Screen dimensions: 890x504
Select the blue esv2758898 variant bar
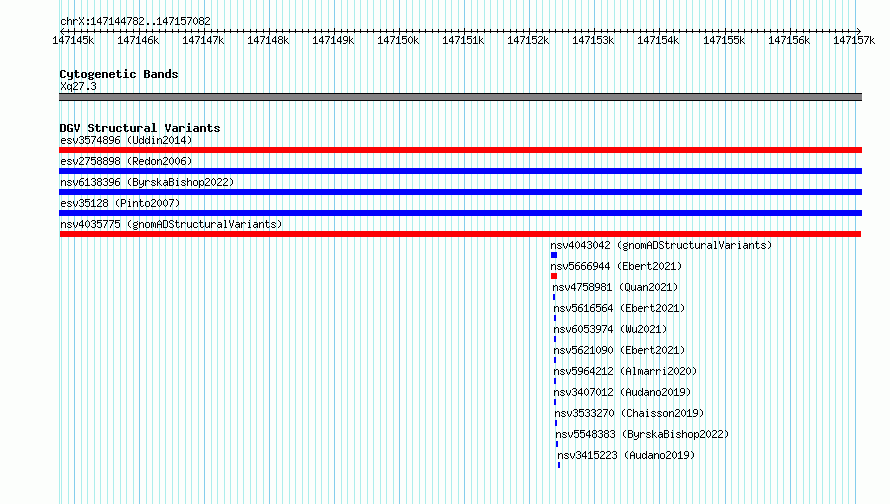(x=460, y=171)
